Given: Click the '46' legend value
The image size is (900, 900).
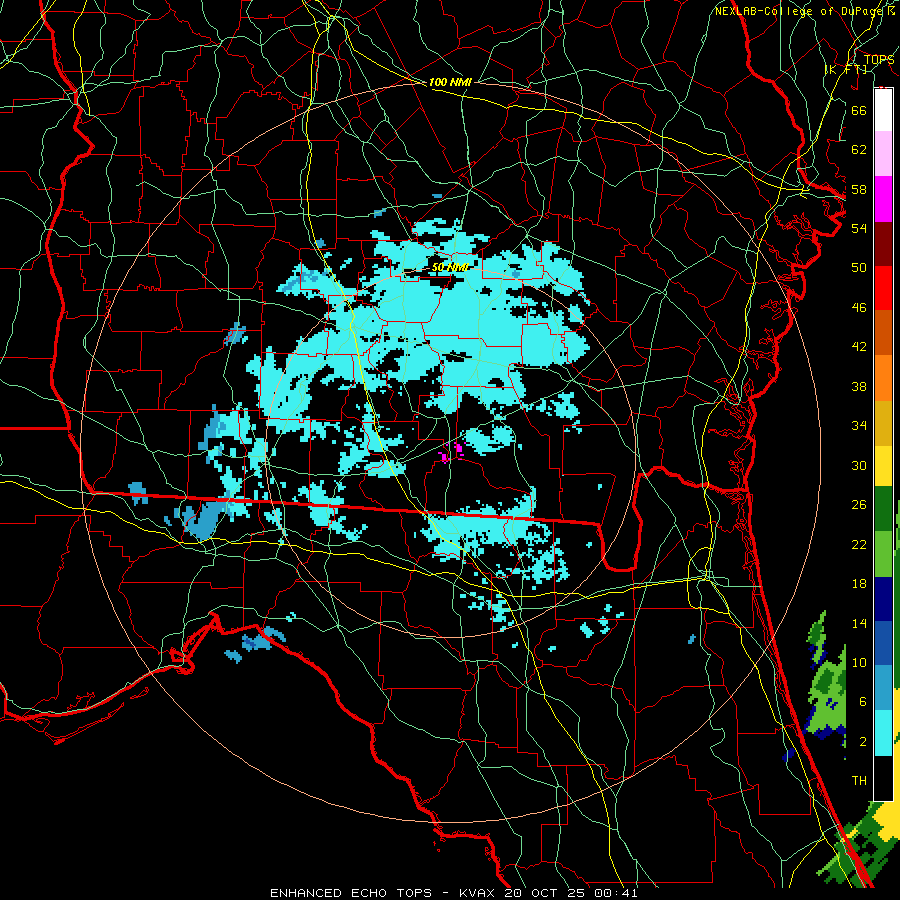Looking at the screenshot, I should (x=859, y=308).
